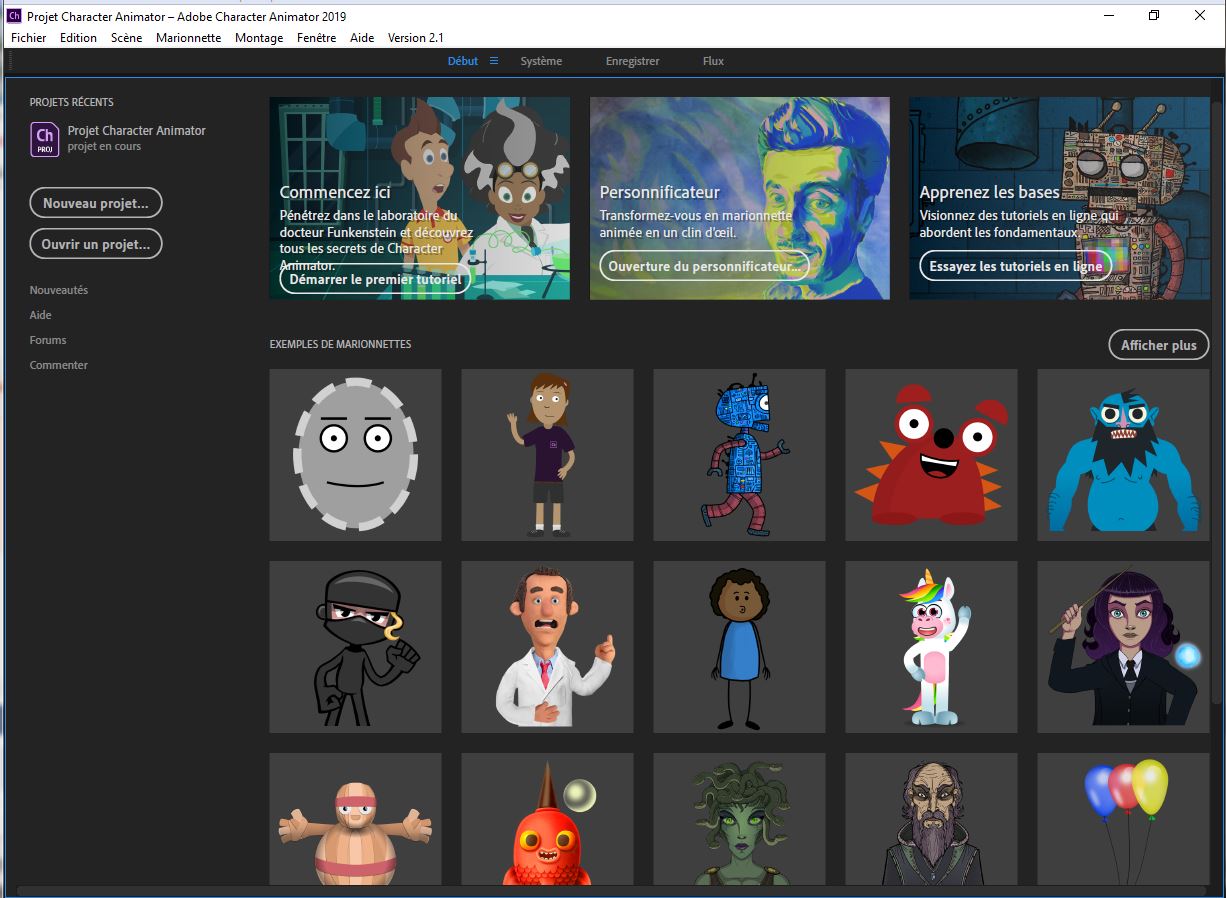The width and height of the screenshot is (1226, 898).
Task: Switch to the Système workspace tab
Action: [541, 61]
